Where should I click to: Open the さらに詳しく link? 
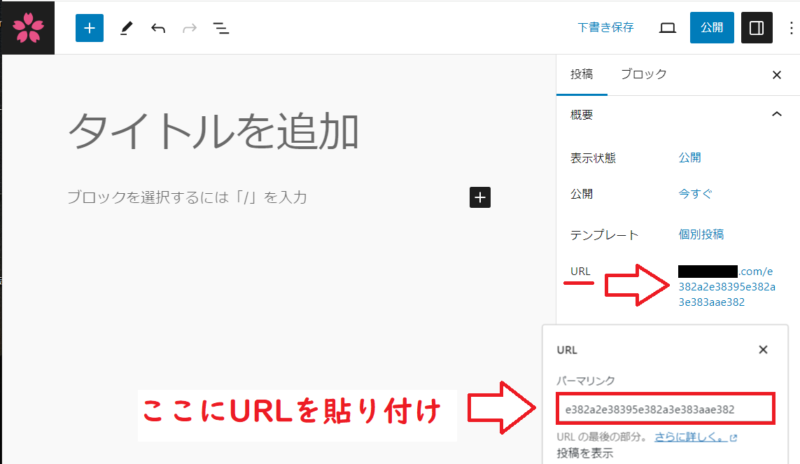696,437
